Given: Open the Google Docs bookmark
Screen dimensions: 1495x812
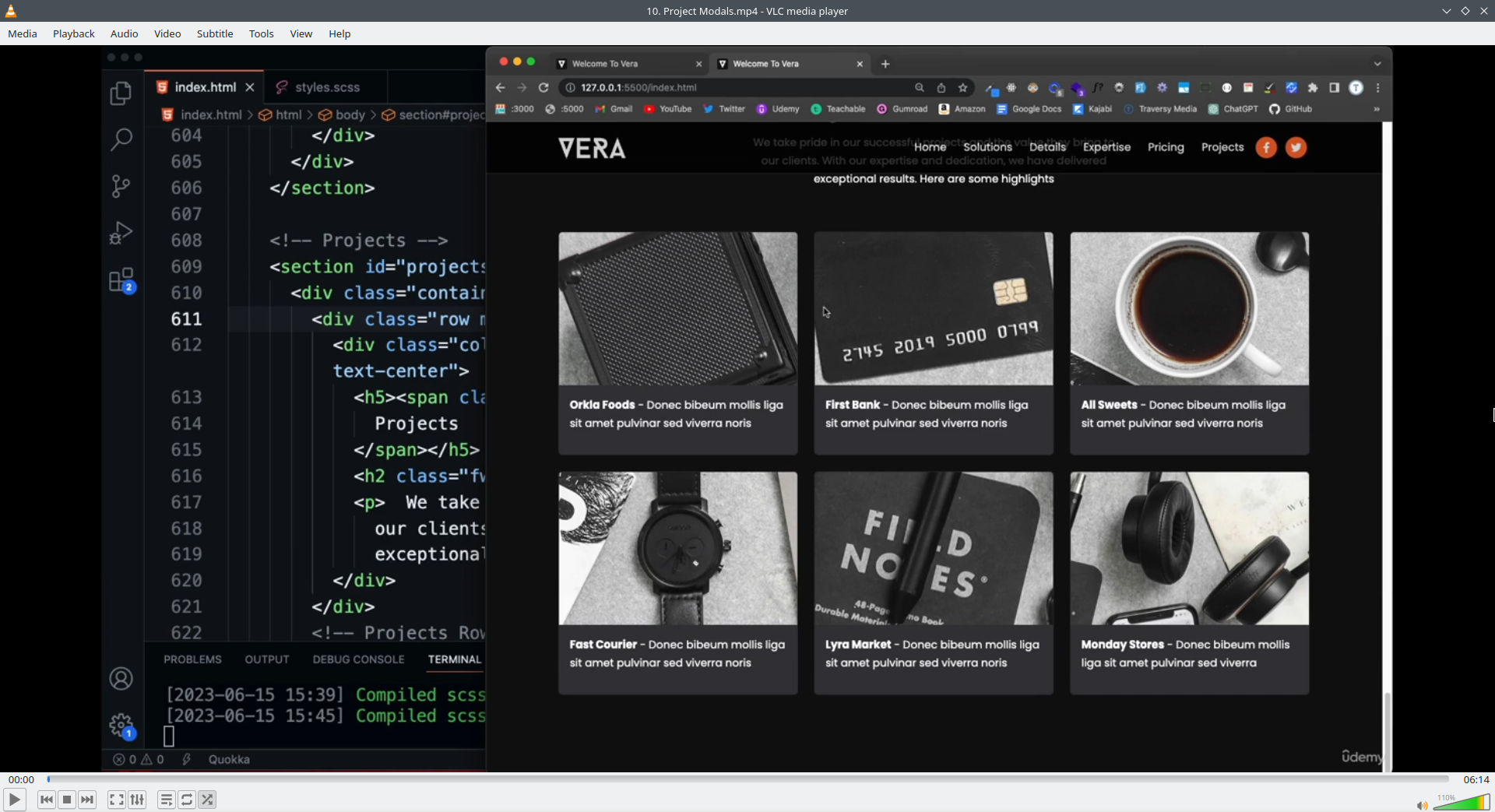Looking at the screenshot, I should [x=1029, y=109].
